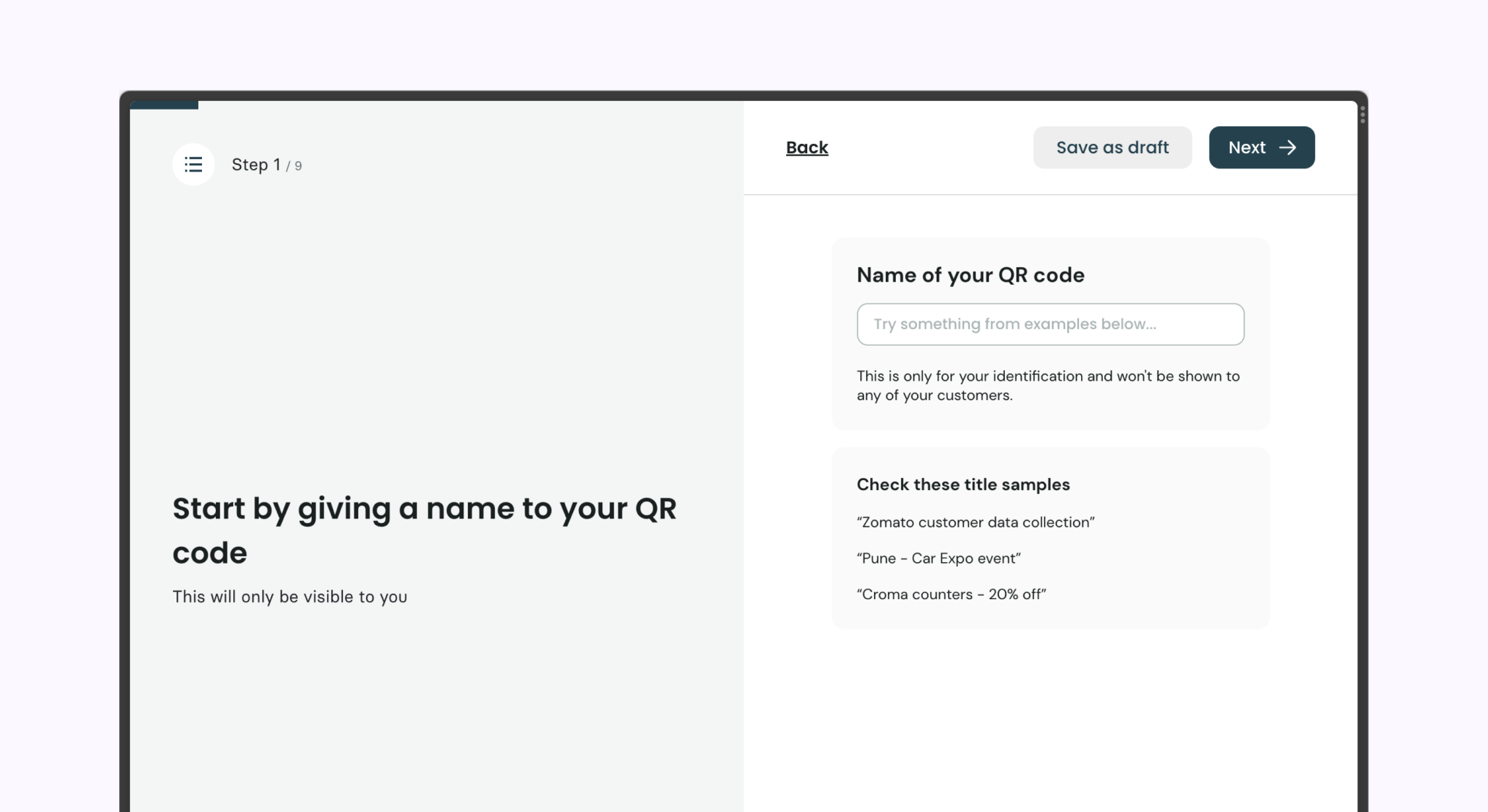Image resolution: width=1488 pixels, height=812 pixels.
Task: Open the steps list menu icon
Action: pyautogui.click(x=194, y=165)
